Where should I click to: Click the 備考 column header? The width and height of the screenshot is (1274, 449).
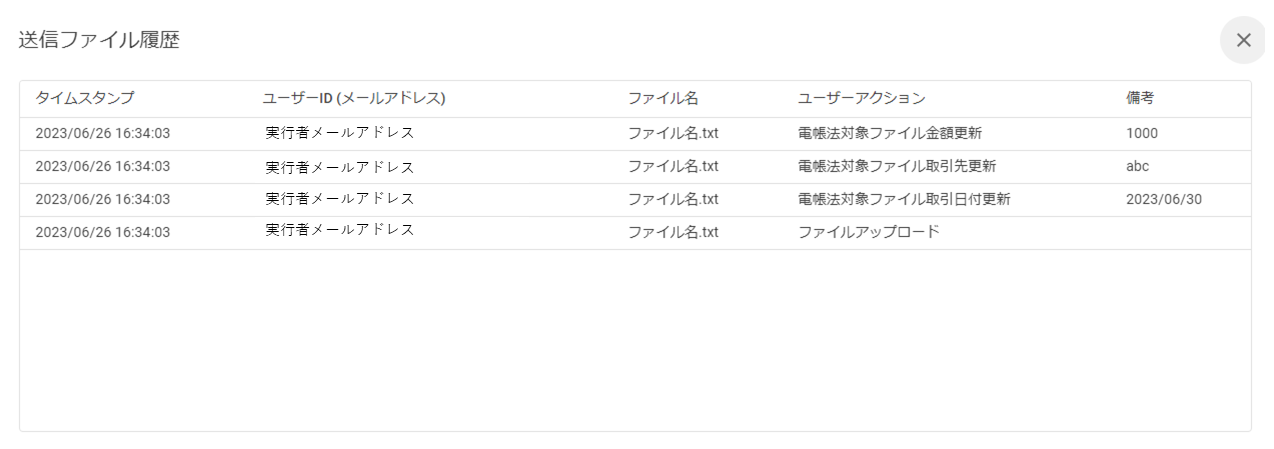1140,98
